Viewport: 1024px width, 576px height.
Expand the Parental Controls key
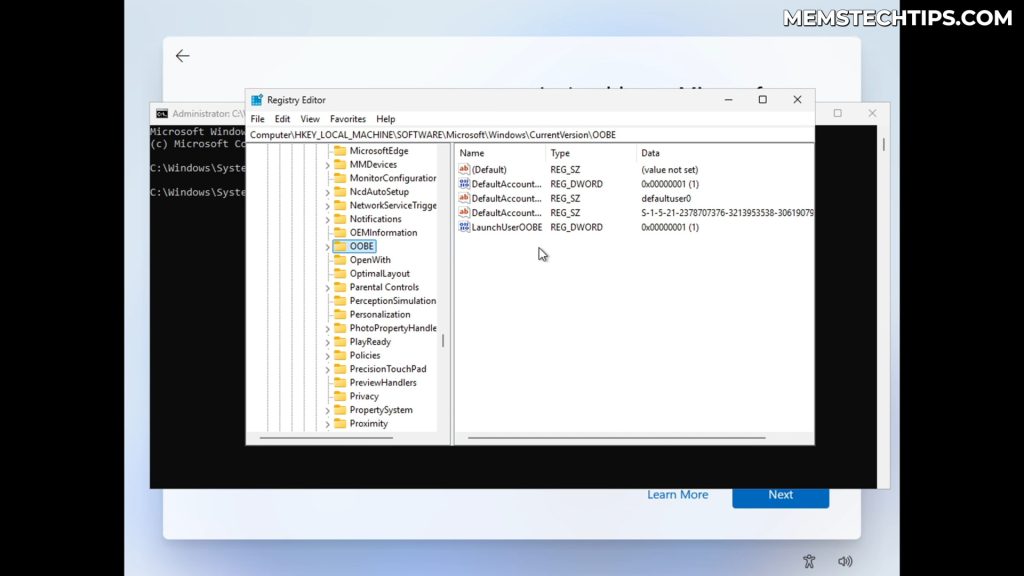[x=325, y=287]
